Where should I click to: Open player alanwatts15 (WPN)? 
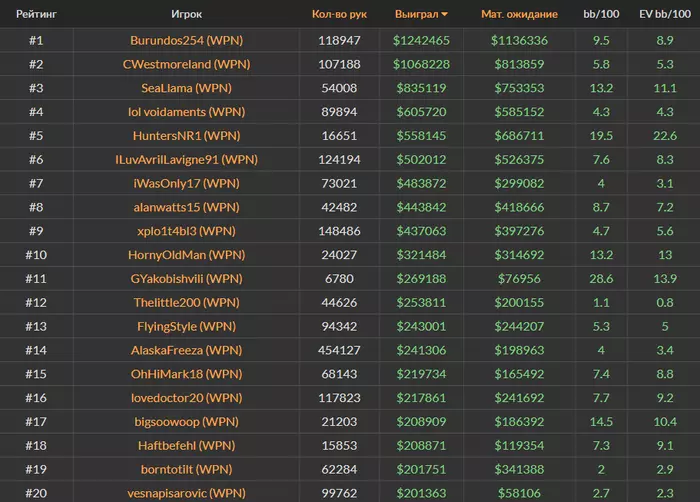click(187, 207)
